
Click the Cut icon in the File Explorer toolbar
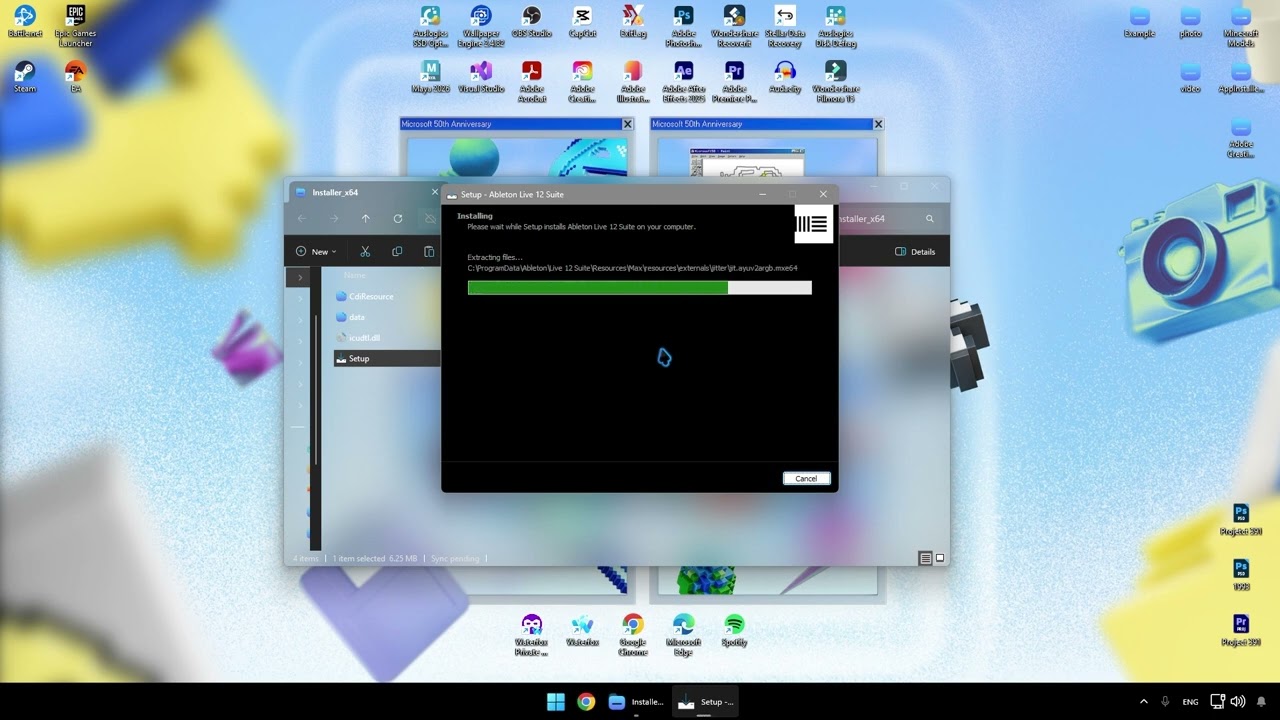[x=365, y=251]
